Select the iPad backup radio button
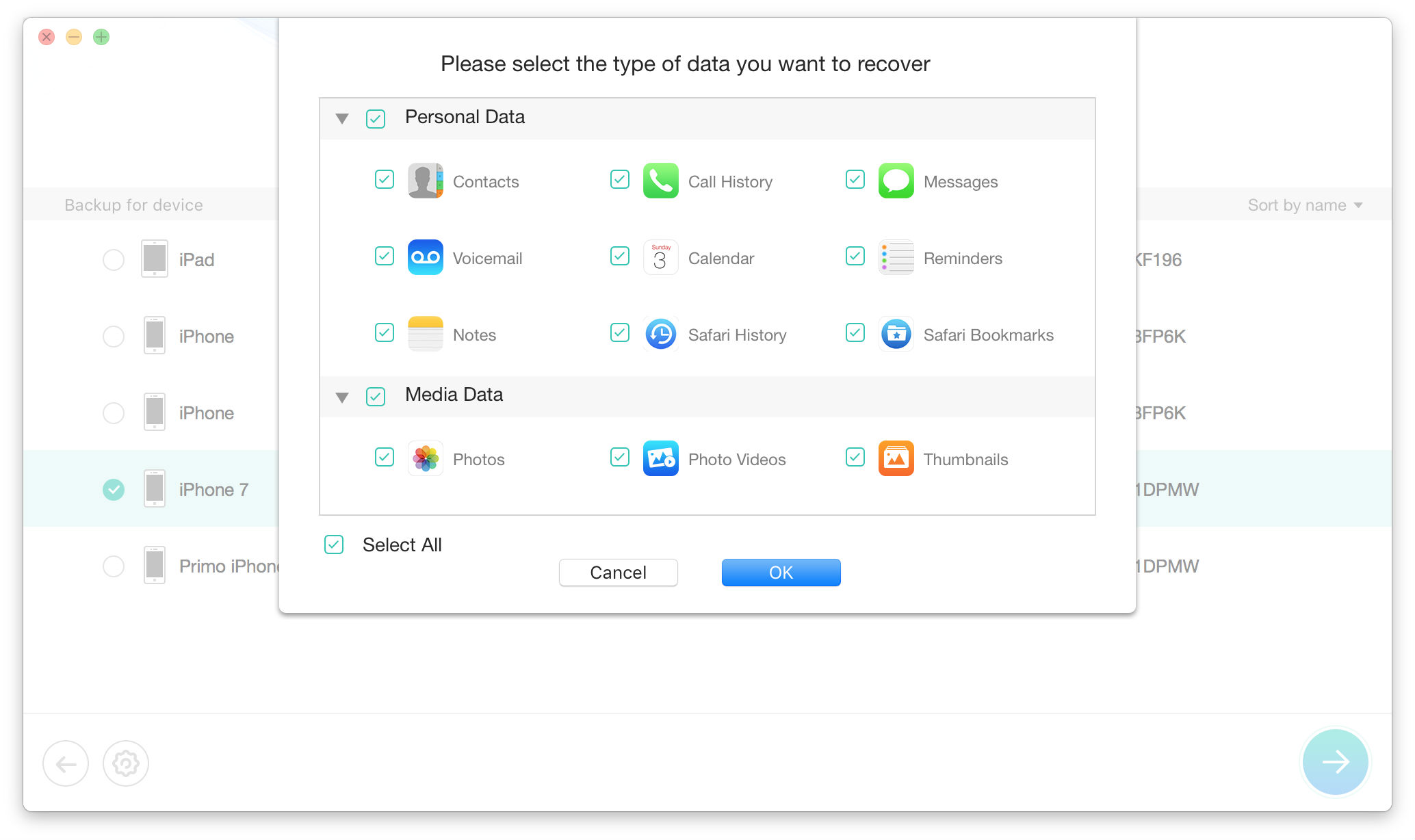 coord(114,260)
